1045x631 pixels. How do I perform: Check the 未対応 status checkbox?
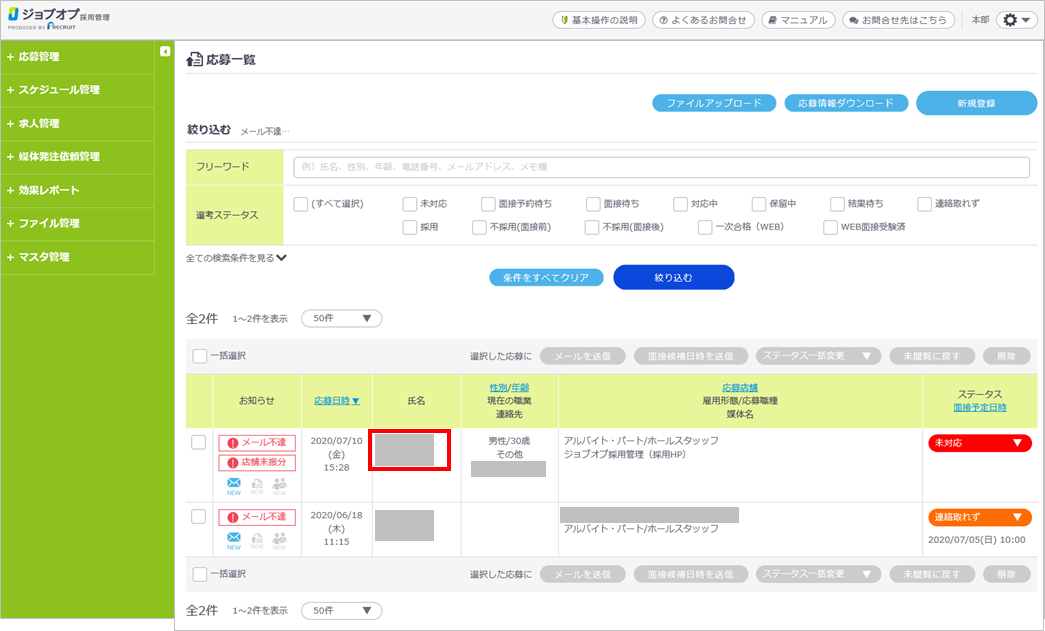pyautogui.click(x=410, y=204)
